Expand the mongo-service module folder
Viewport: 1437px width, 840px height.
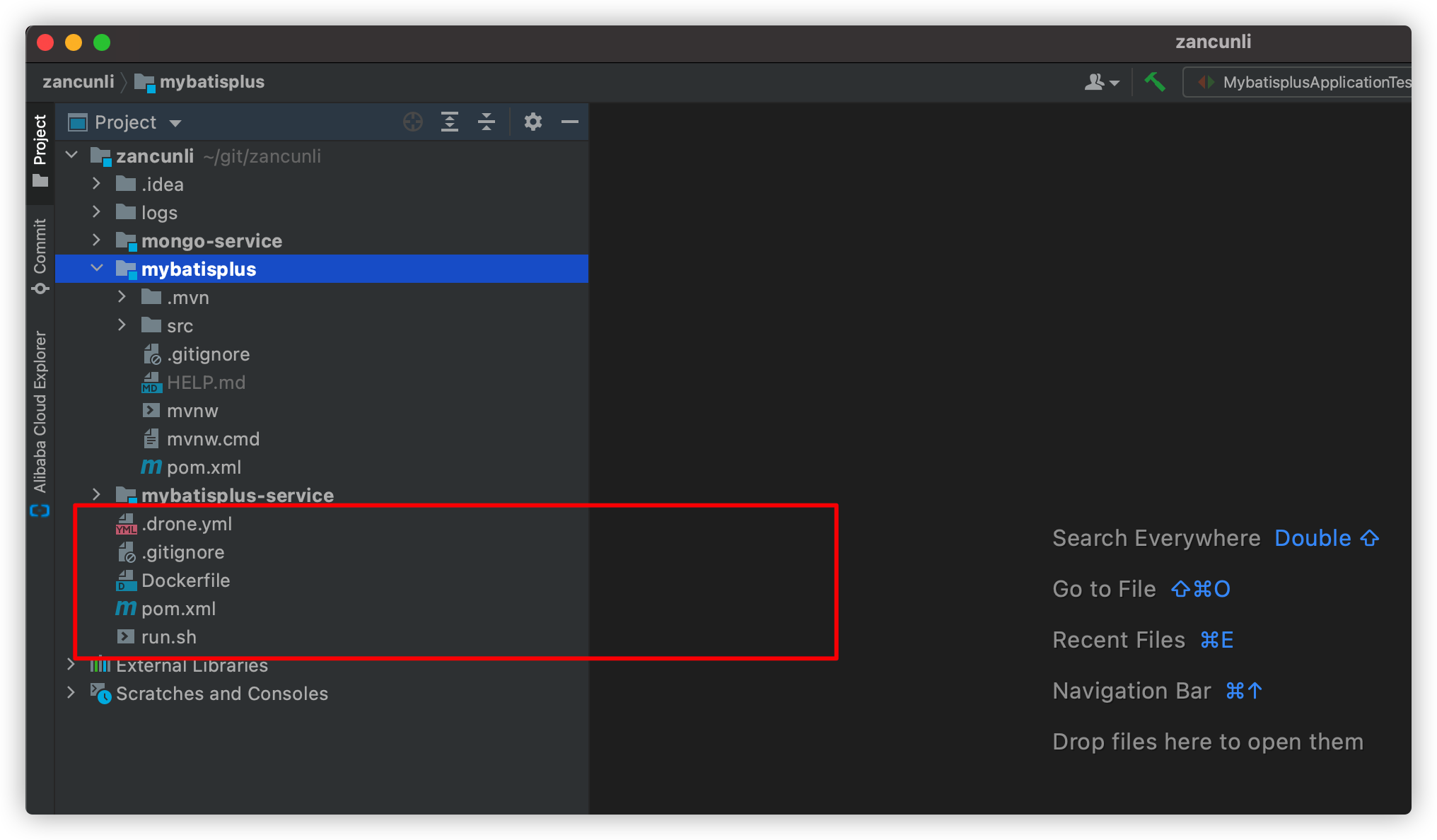(97, 240)
